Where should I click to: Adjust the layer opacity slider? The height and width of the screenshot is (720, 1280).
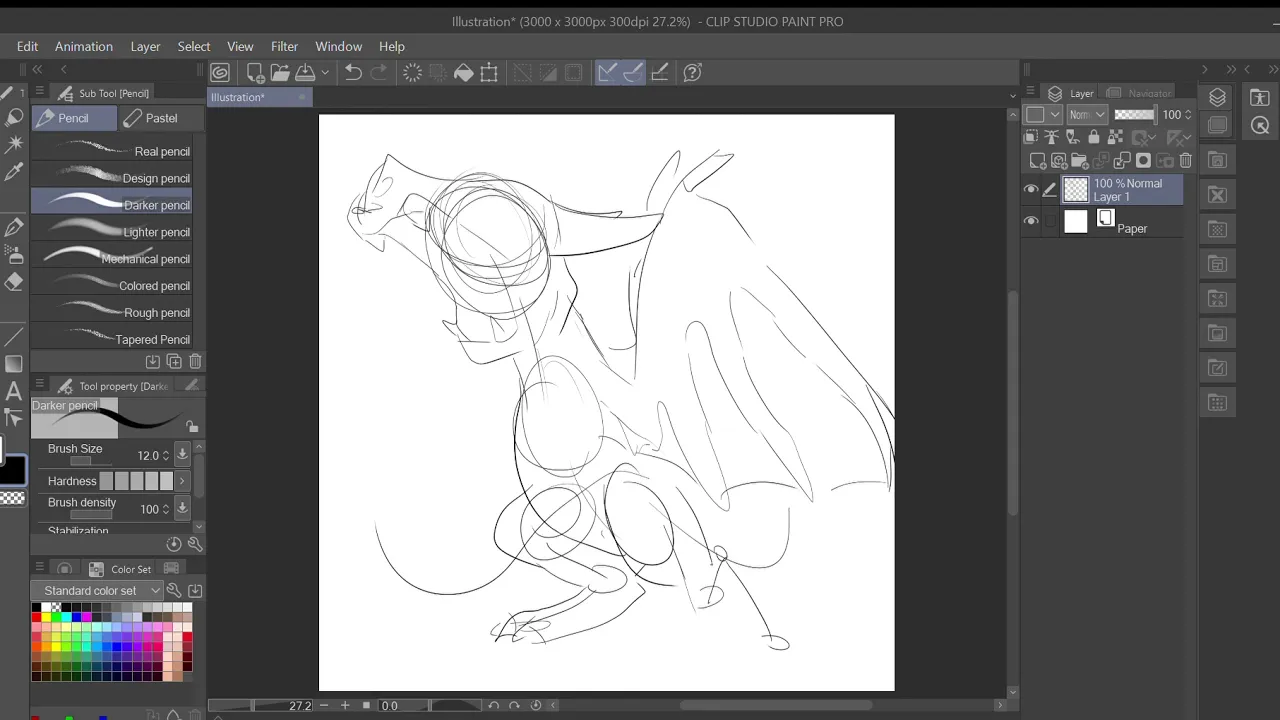(1134, 115)
